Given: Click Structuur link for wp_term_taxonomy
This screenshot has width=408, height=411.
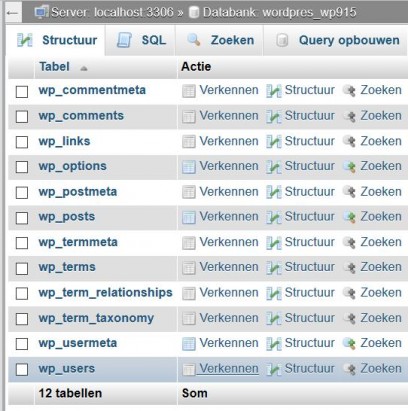Looking at the screenshot, I should (310, 318).
